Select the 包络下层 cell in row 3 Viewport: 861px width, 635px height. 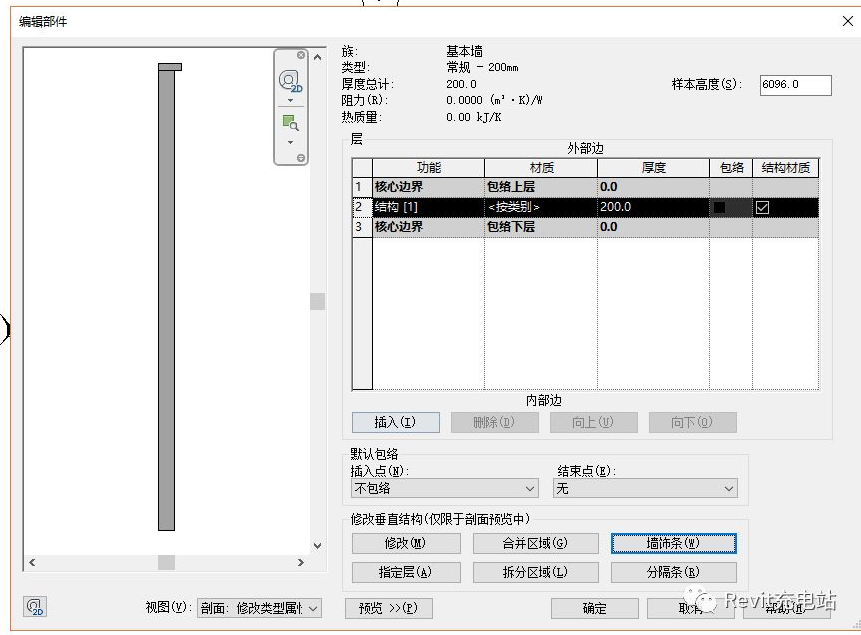coord(541,227)
